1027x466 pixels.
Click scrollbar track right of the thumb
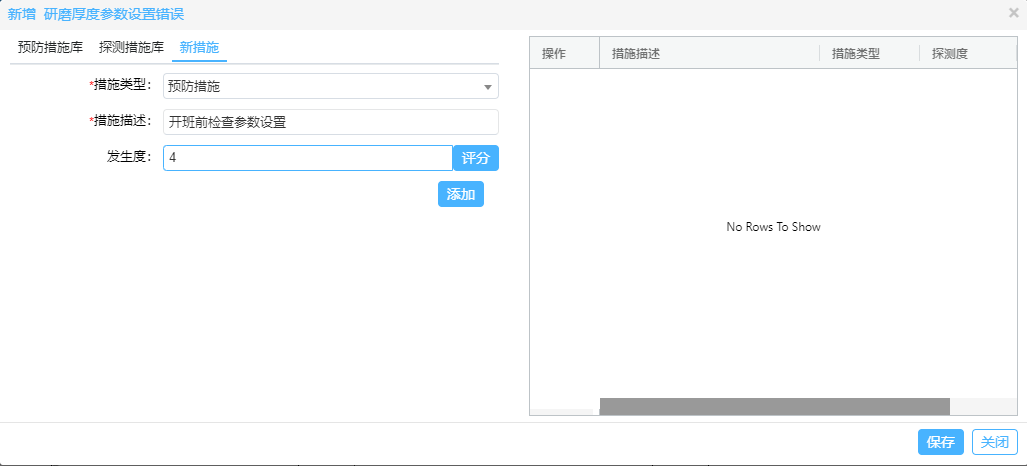982,406
